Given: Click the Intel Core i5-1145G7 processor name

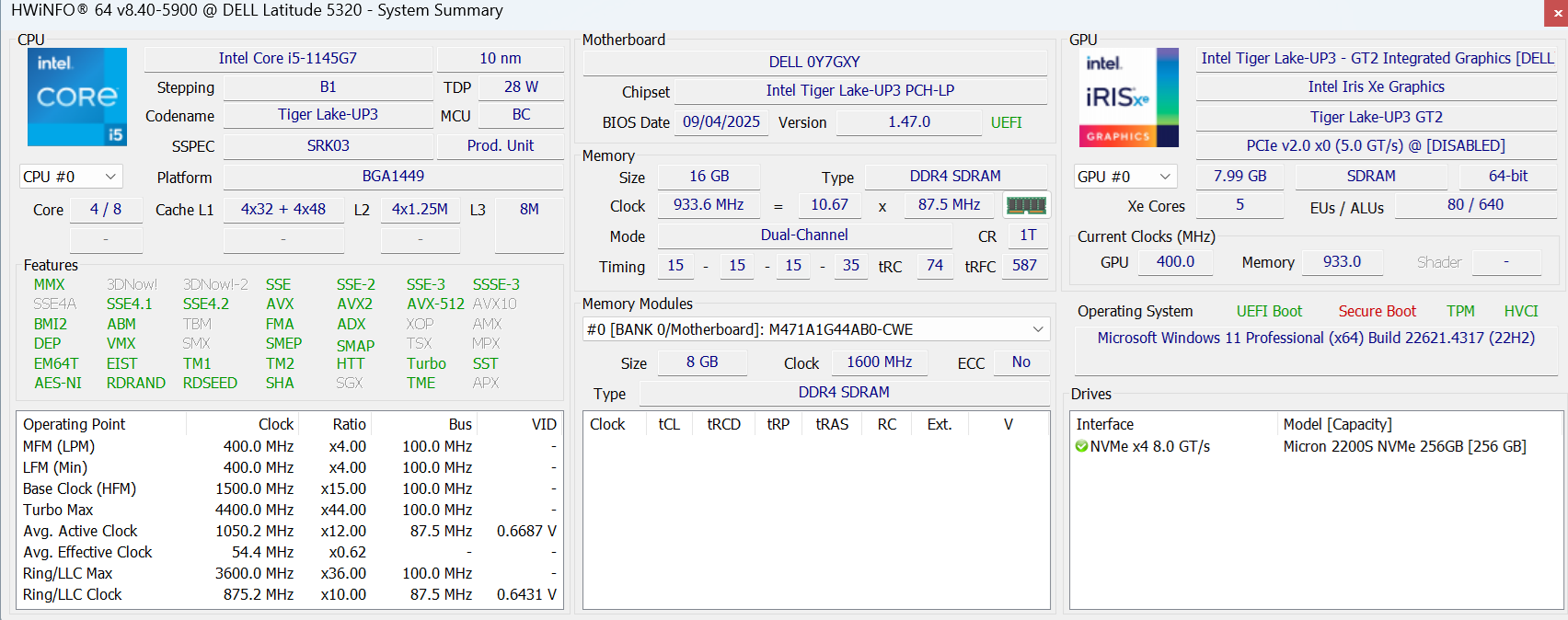Looking at the screenshot, I should click(x=287, y=58).
